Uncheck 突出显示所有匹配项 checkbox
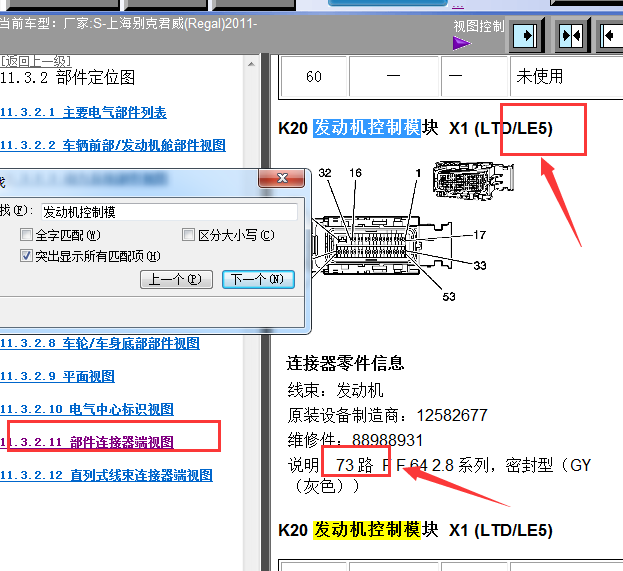This screenshot has height=571, width=623. pos(26,255)
